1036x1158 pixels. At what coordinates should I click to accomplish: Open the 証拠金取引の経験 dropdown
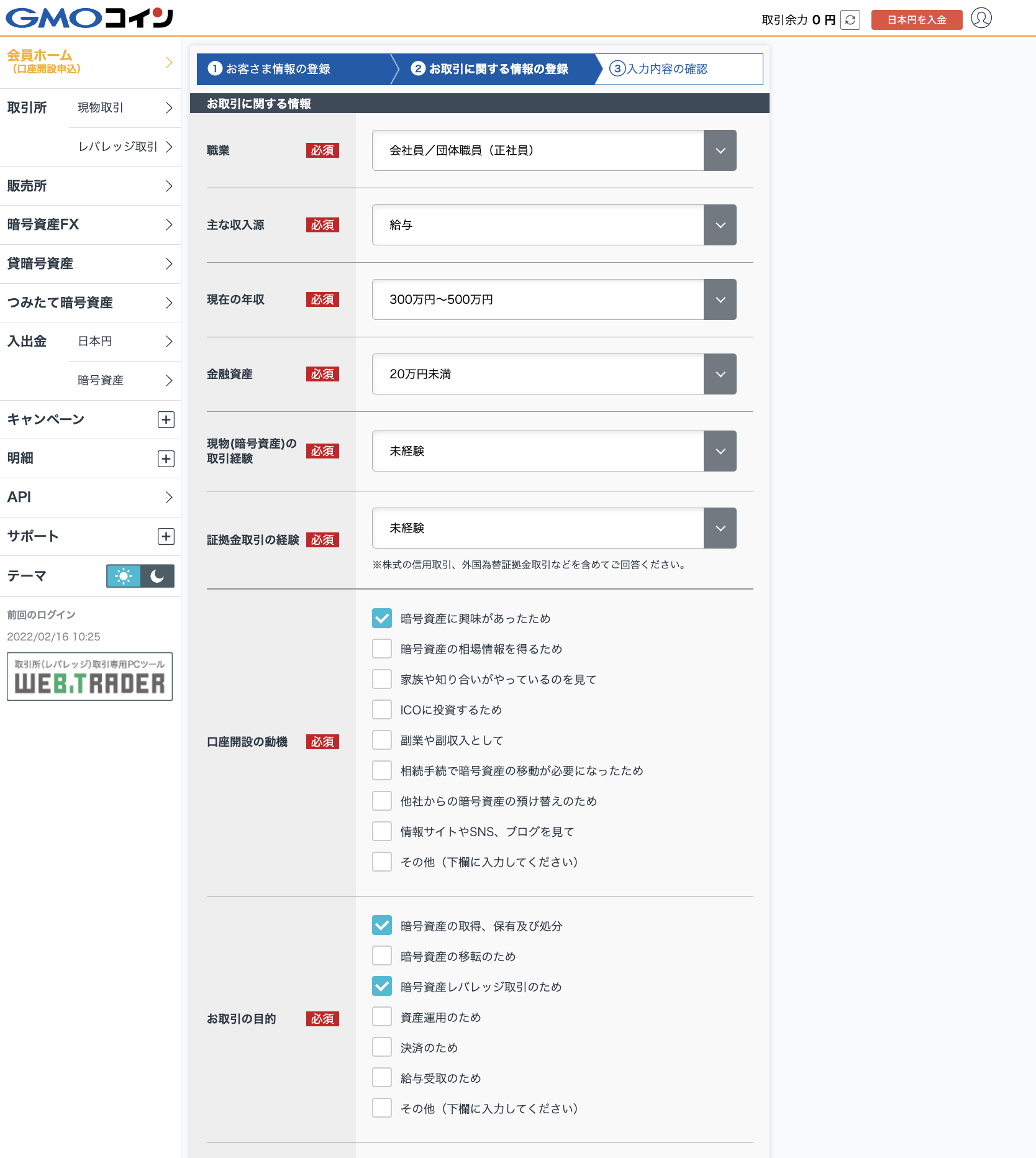[553, 528]
